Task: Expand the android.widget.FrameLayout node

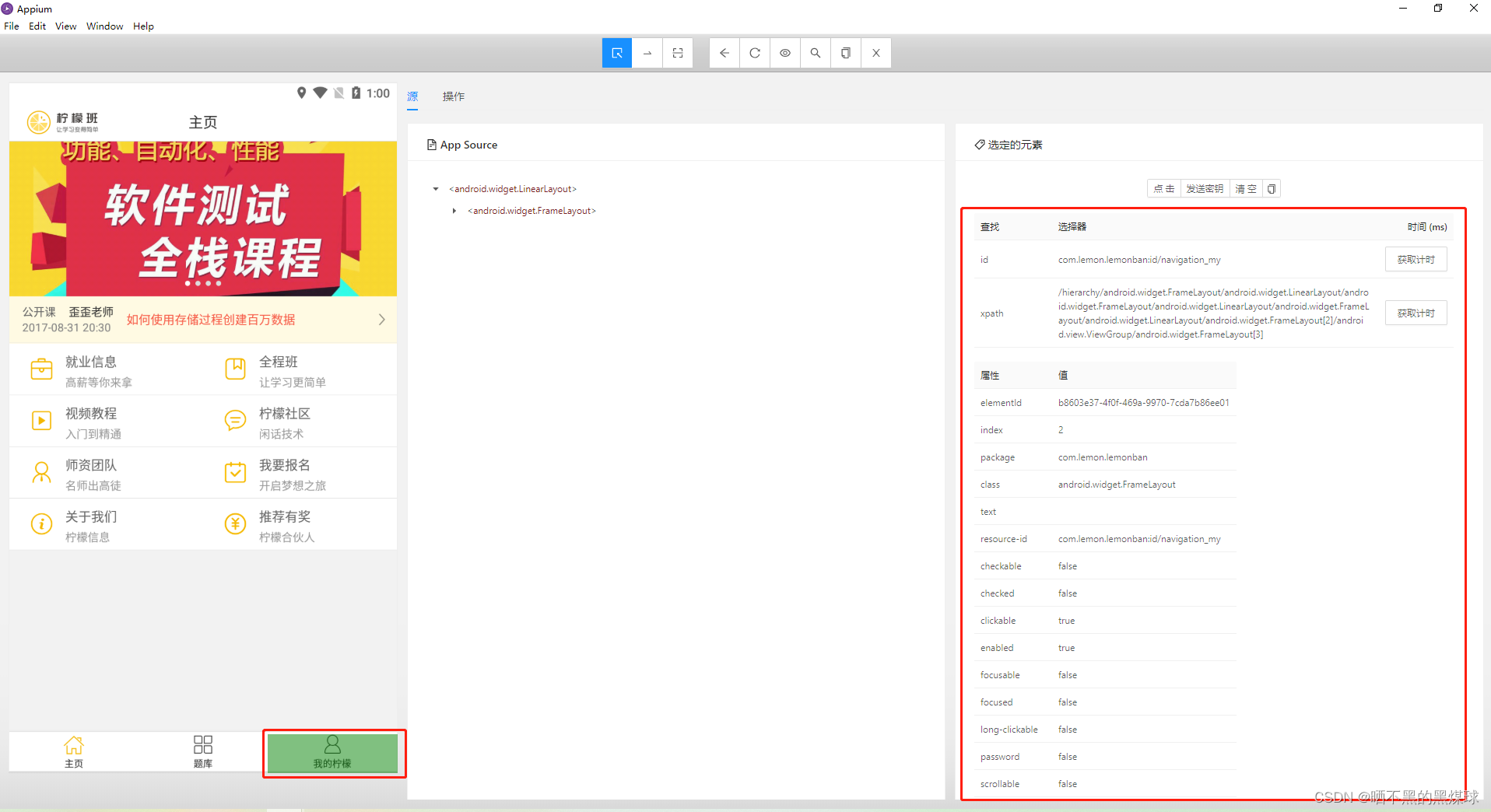Action: pyautogui.click(x=454, y=211)
